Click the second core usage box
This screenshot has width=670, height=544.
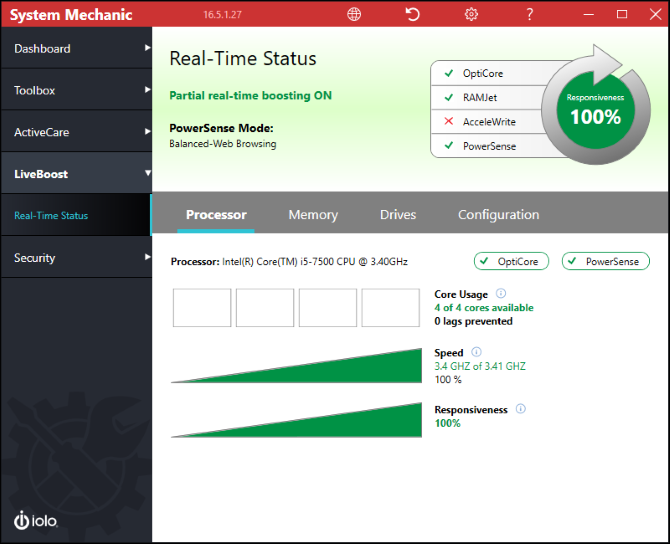pyautogui.click(x=265, y=308)
